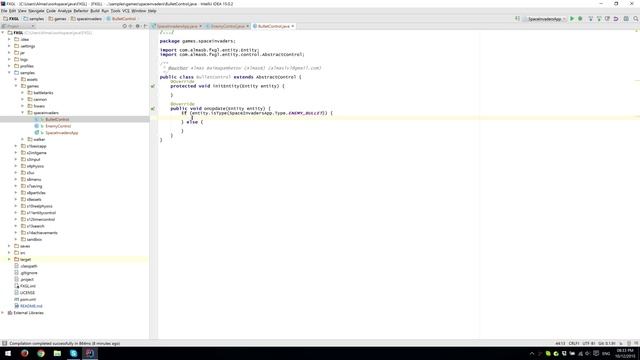Click taskbar clock showing date and time
Viewport: 640px width, 360px height.
[625, 353]
